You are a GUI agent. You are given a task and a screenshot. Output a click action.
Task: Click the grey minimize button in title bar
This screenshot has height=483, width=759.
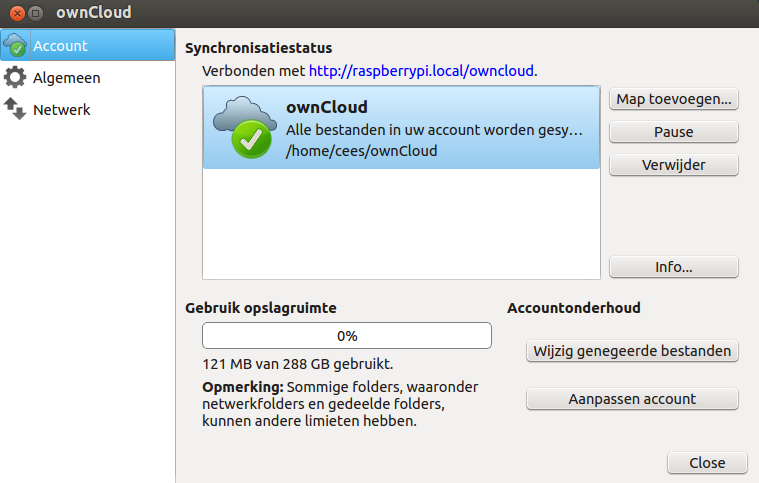point(36,13)
